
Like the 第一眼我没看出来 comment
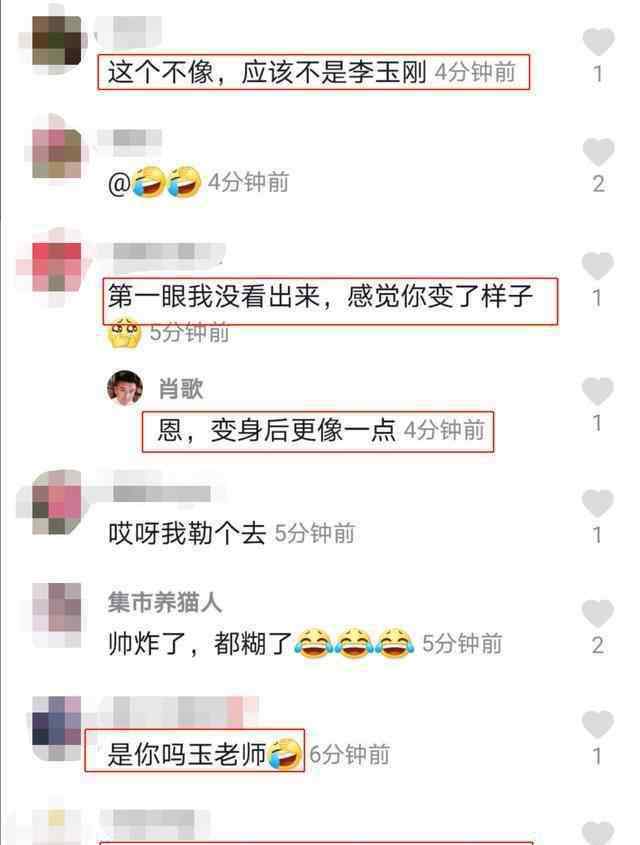(x=597, y=266)
